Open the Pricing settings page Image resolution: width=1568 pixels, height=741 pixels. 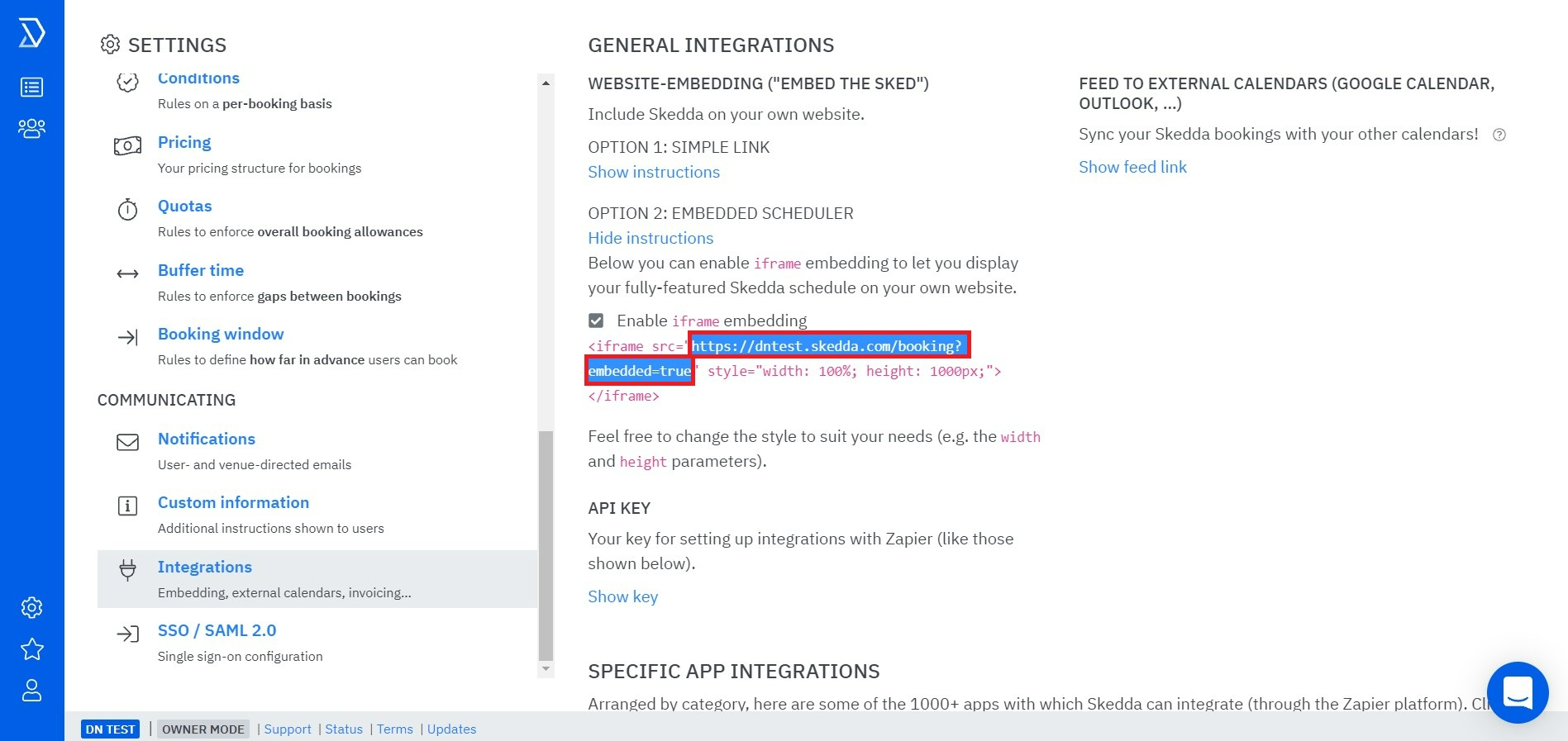(184, 142)
